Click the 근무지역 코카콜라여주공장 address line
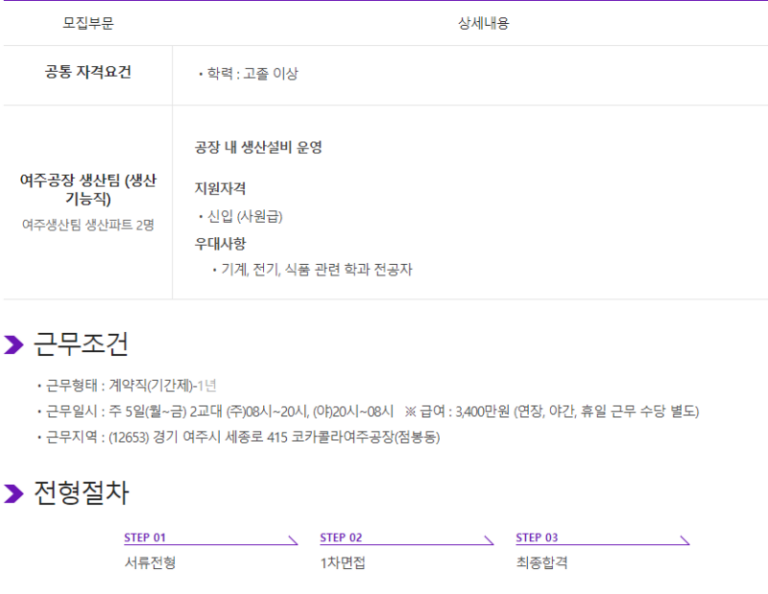 (x=242, y=437)
